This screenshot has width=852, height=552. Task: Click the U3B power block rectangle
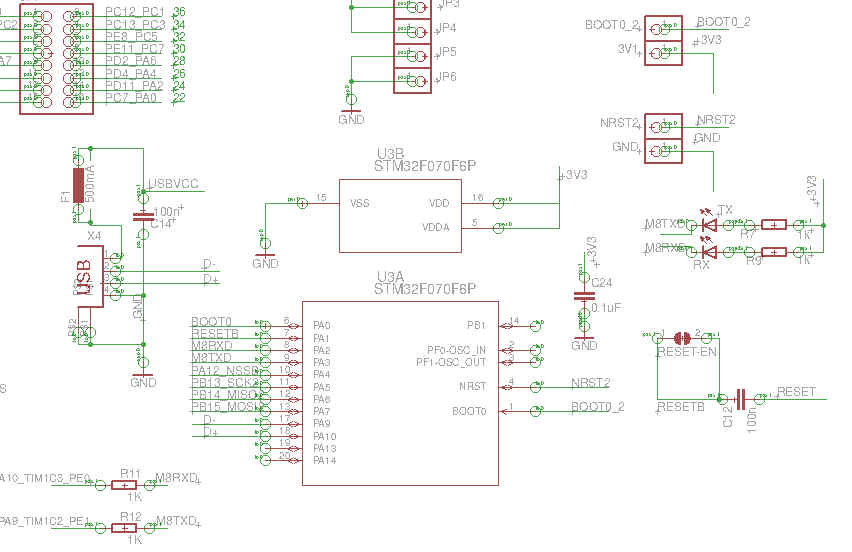(400, 215)
